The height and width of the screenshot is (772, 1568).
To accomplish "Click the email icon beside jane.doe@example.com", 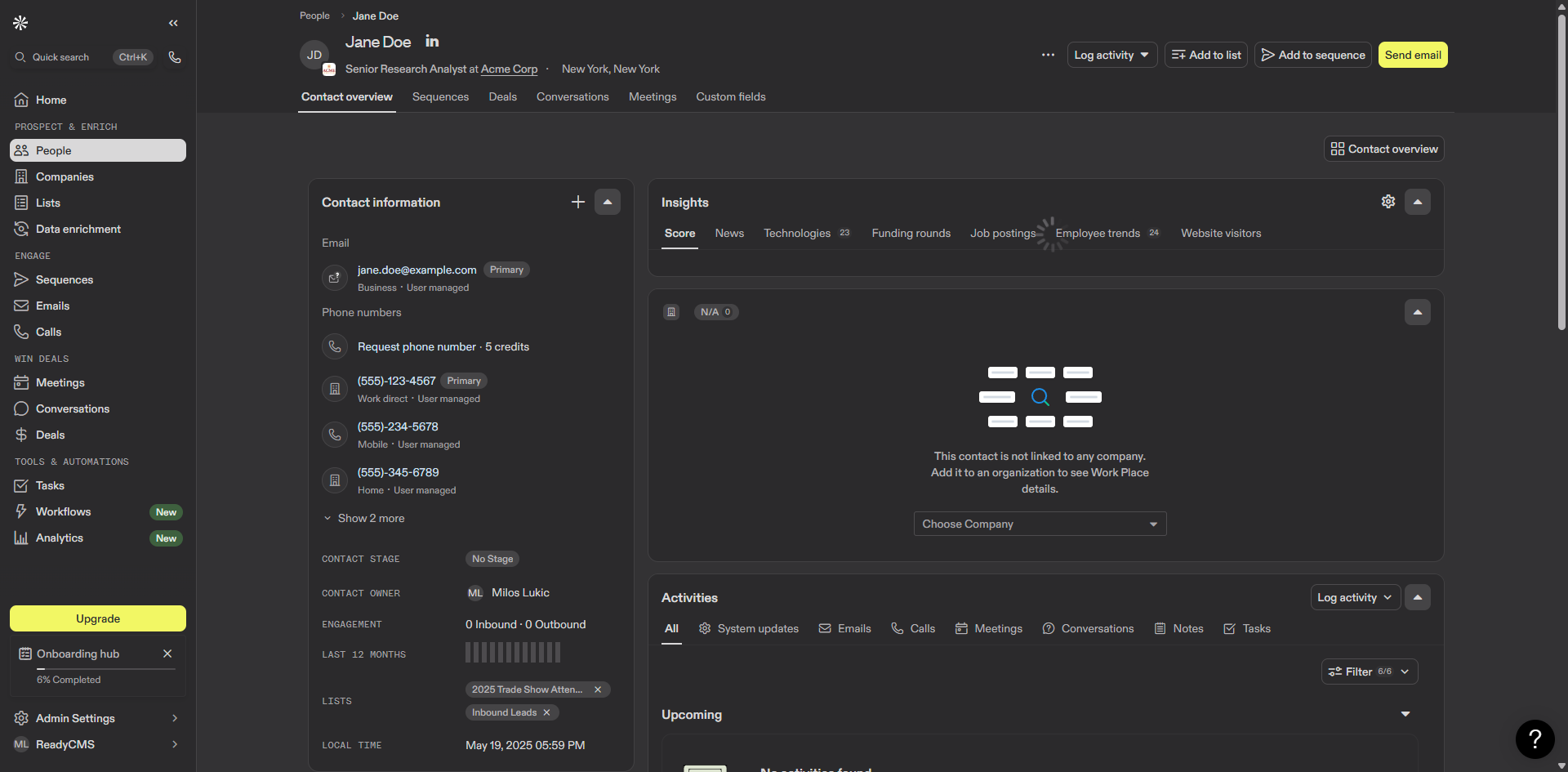I will 335,278.
